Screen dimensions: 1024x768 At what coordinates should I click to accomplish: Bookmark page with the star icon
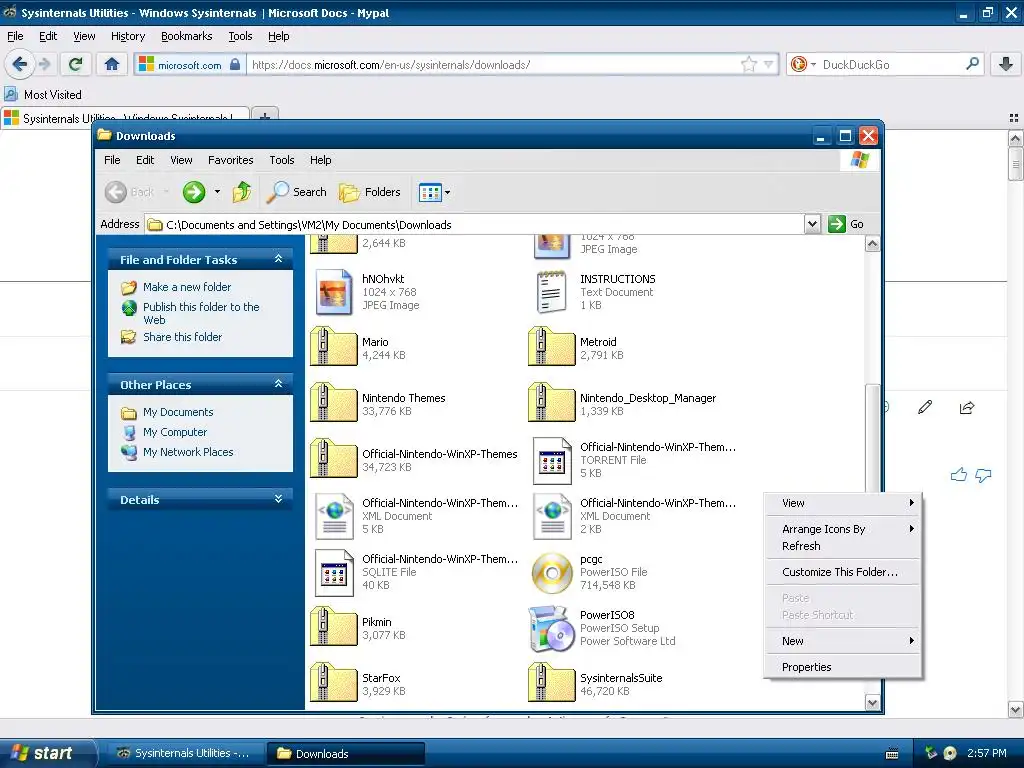point(748,64)
